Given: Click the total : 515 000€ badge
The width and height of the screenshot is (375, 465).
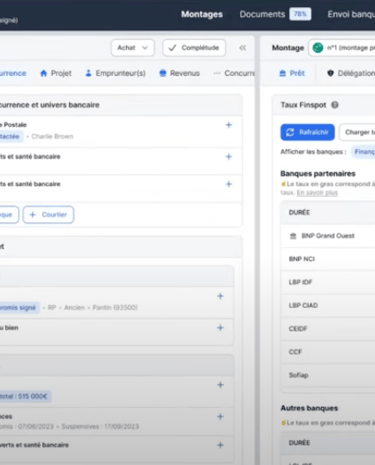Looking at the screenshot, I should tap(24, 396).
